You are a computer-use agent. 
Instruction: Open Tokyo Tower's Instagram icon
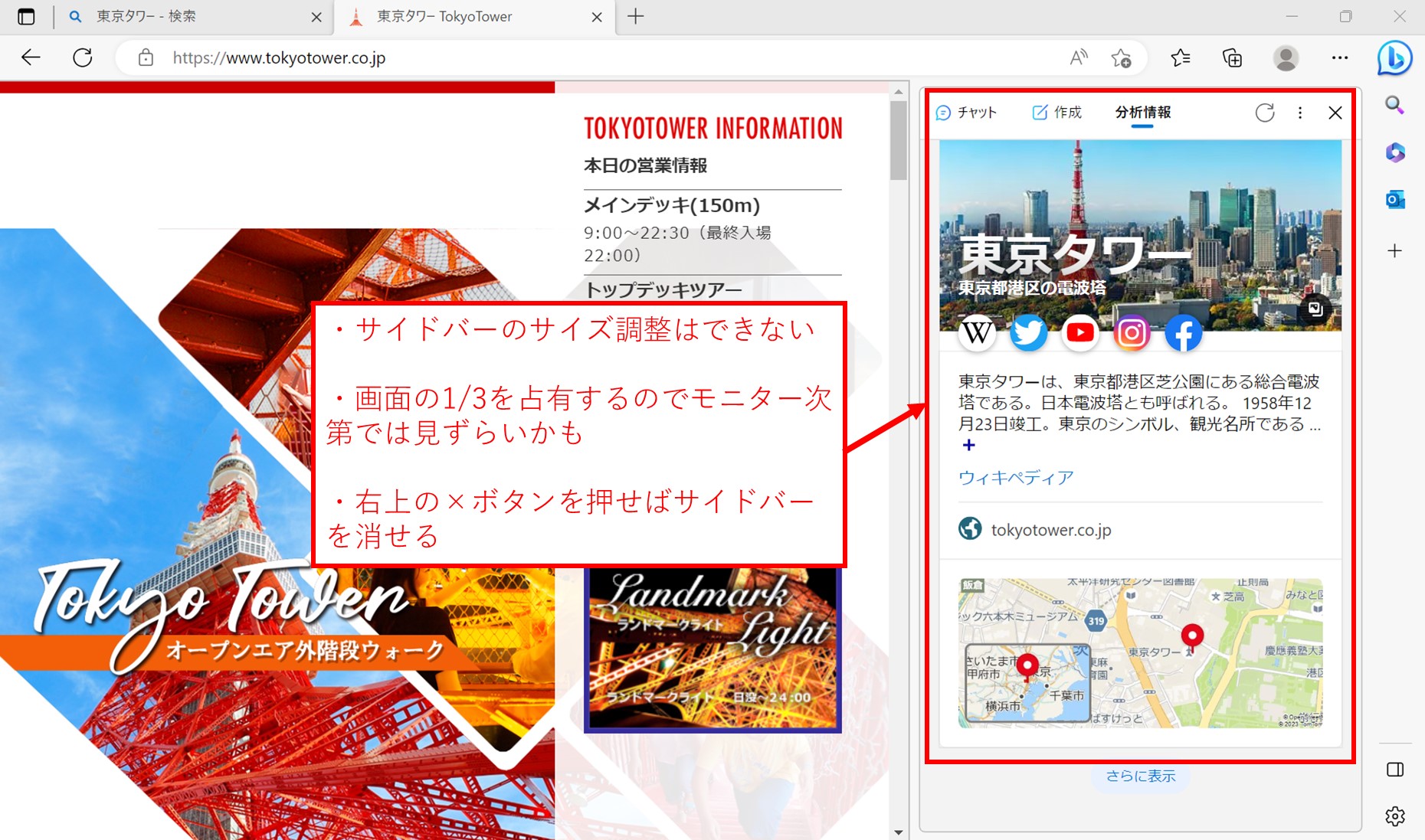(1132, 332)
